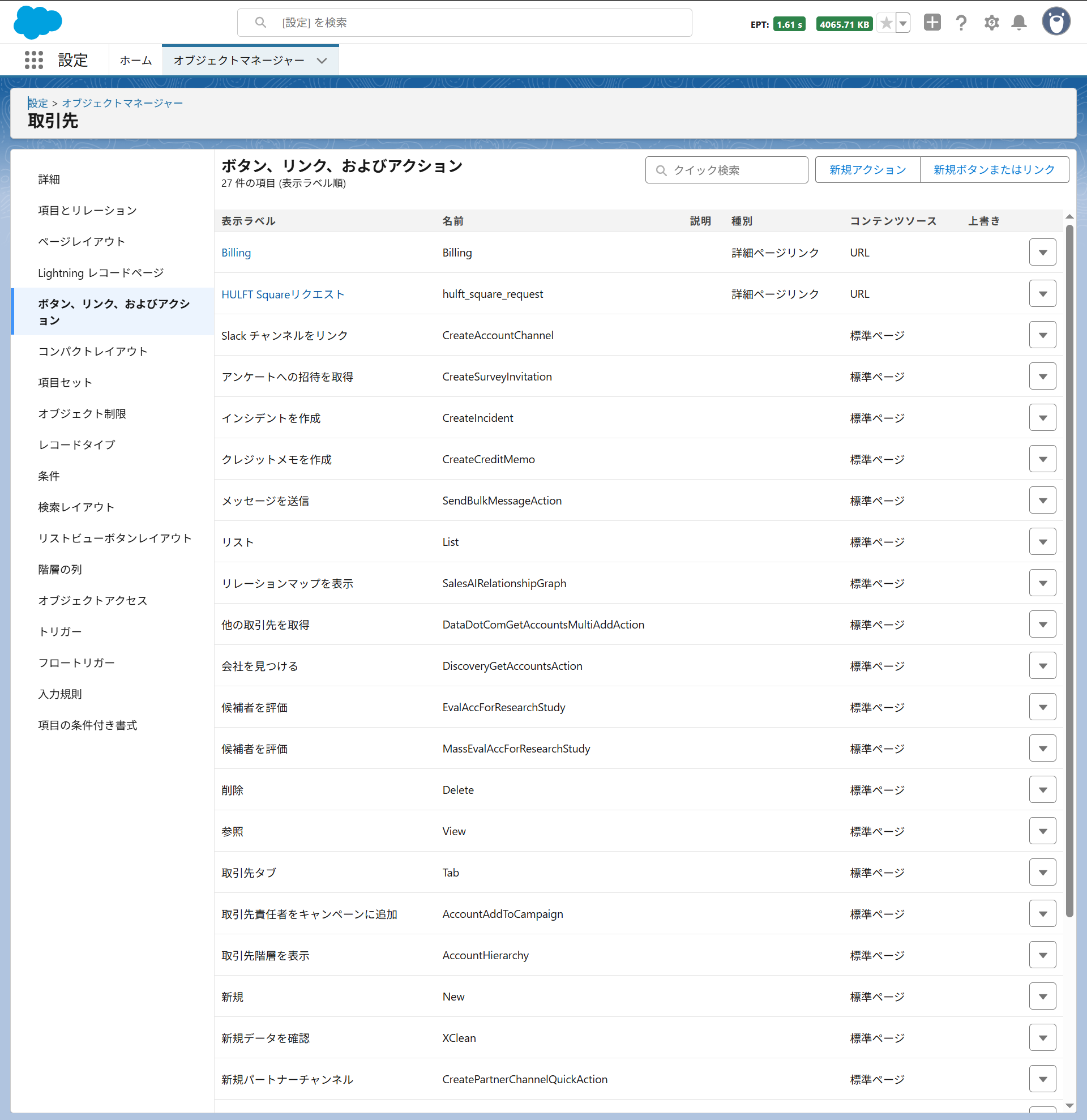Select 入力規則 in the sidebar
The height and width of the screenshot is (1120, 1087).
(x=60, y=694)
